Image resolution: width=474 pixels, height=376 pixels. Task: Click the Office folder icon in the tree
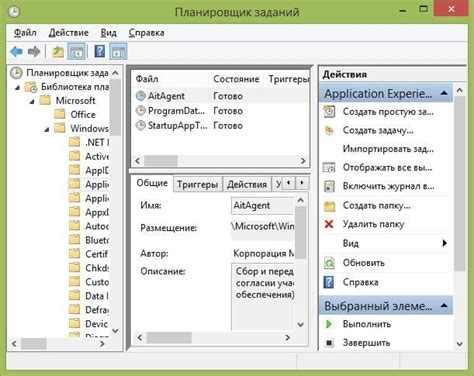tap(60, 114)
